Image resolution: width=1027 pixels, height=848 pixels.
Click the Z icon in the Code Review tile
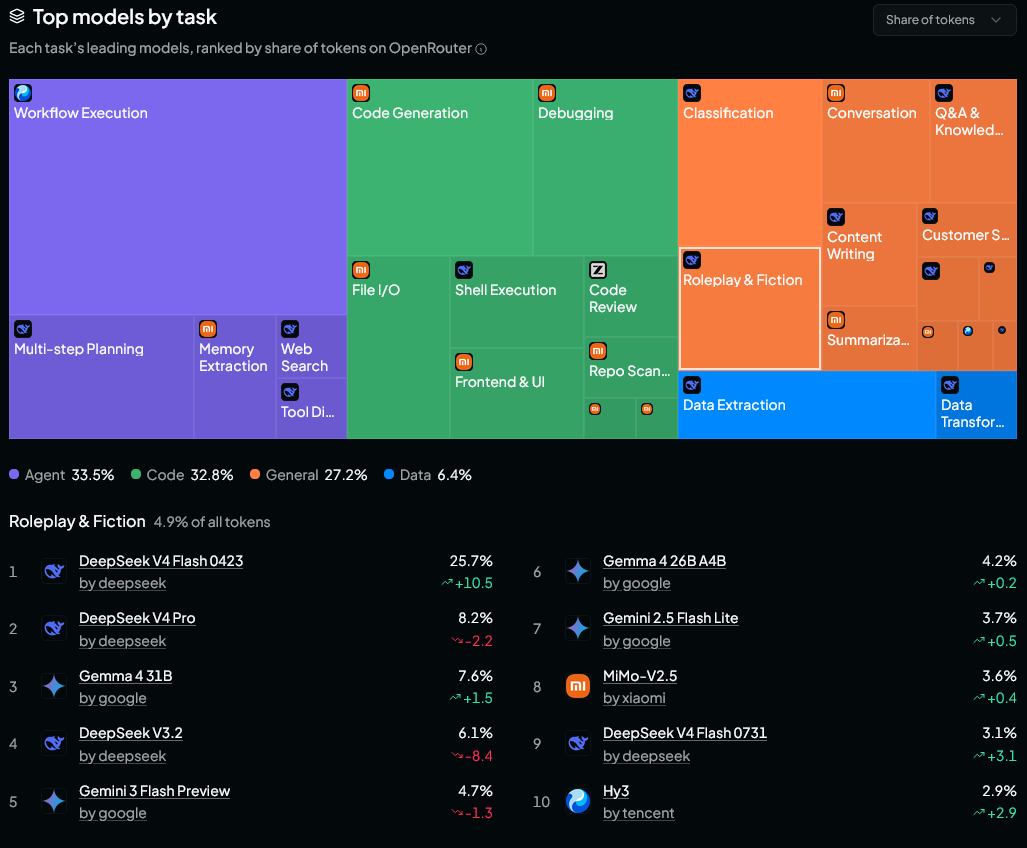coord(598,270)
